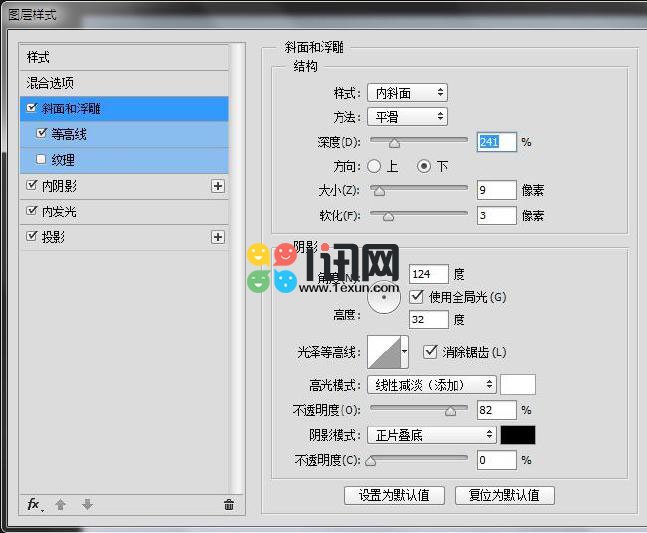The image size is (647, 533).
Task: Select the 纹理 sub-item row
Action: [x=124, y=160]
